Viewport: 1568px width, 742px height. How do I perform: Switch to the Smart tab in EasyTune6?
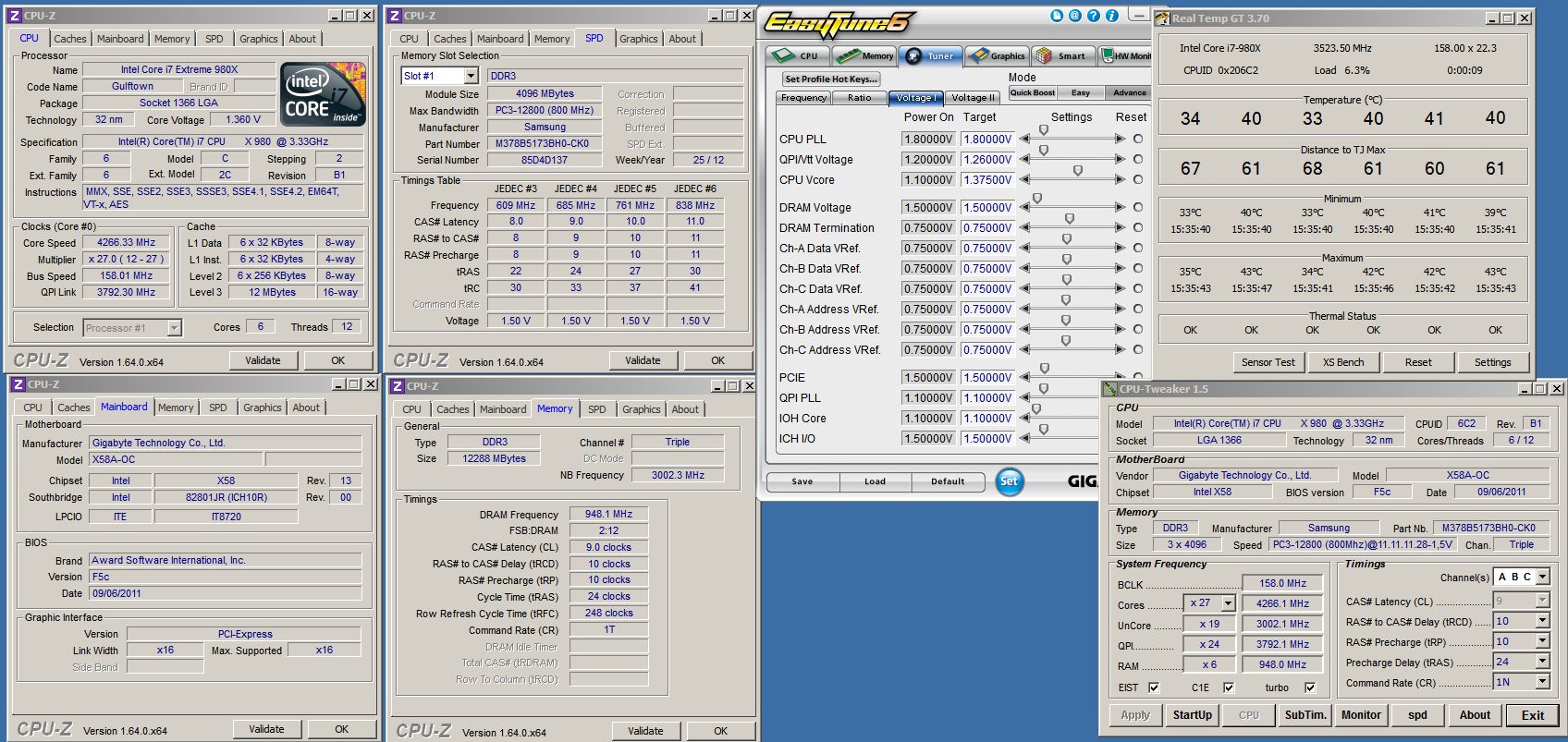[1062, 55]
